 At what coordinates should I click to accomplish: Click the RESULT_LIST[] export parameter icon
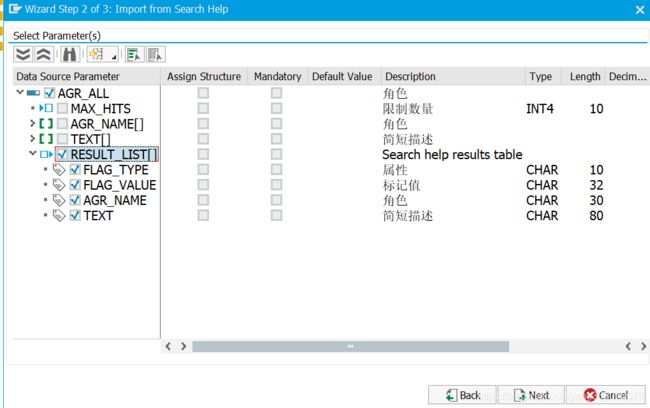coord(46,154)
